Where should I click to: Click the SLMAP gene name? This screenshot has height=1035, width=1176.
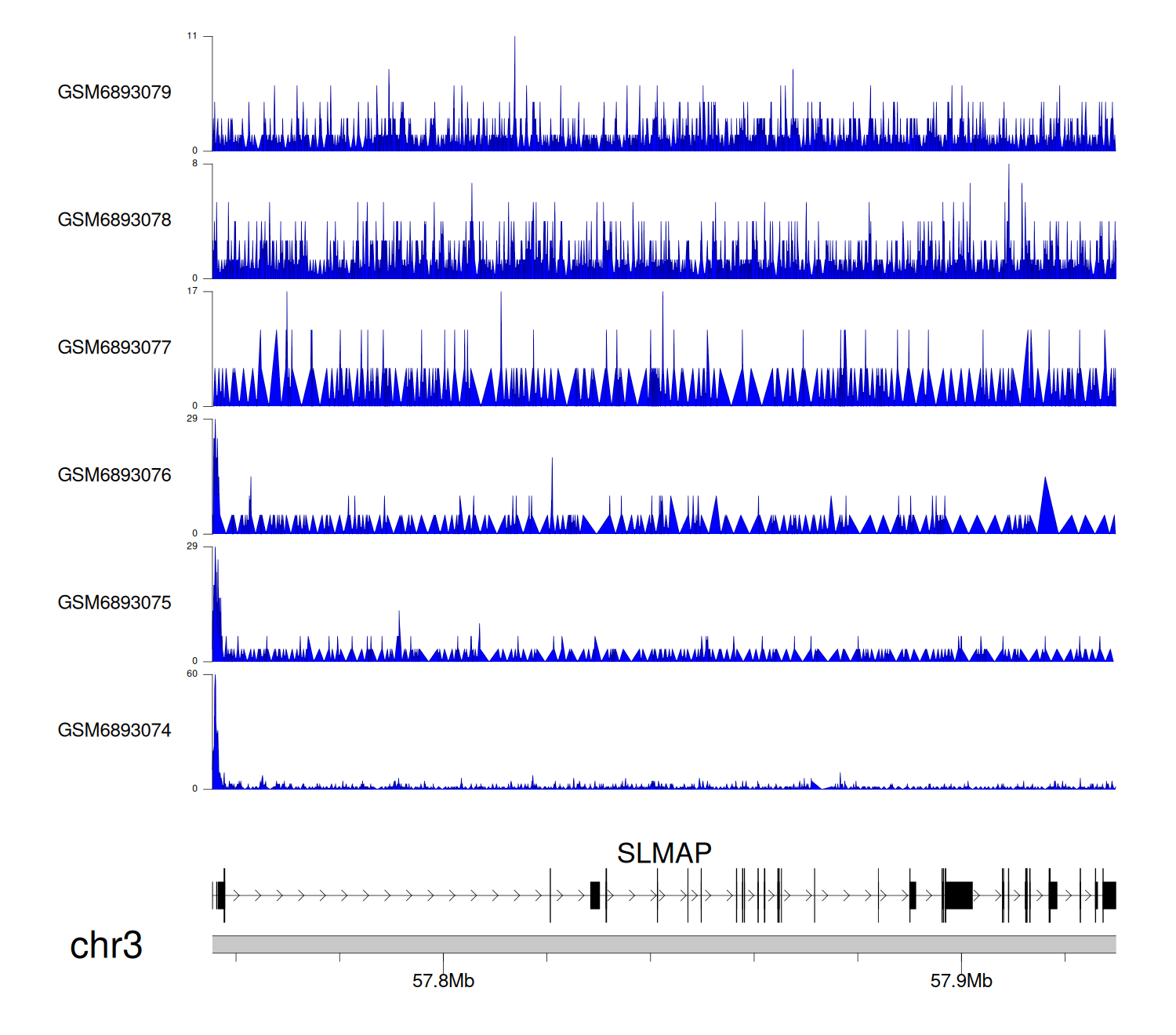[664, 853]
